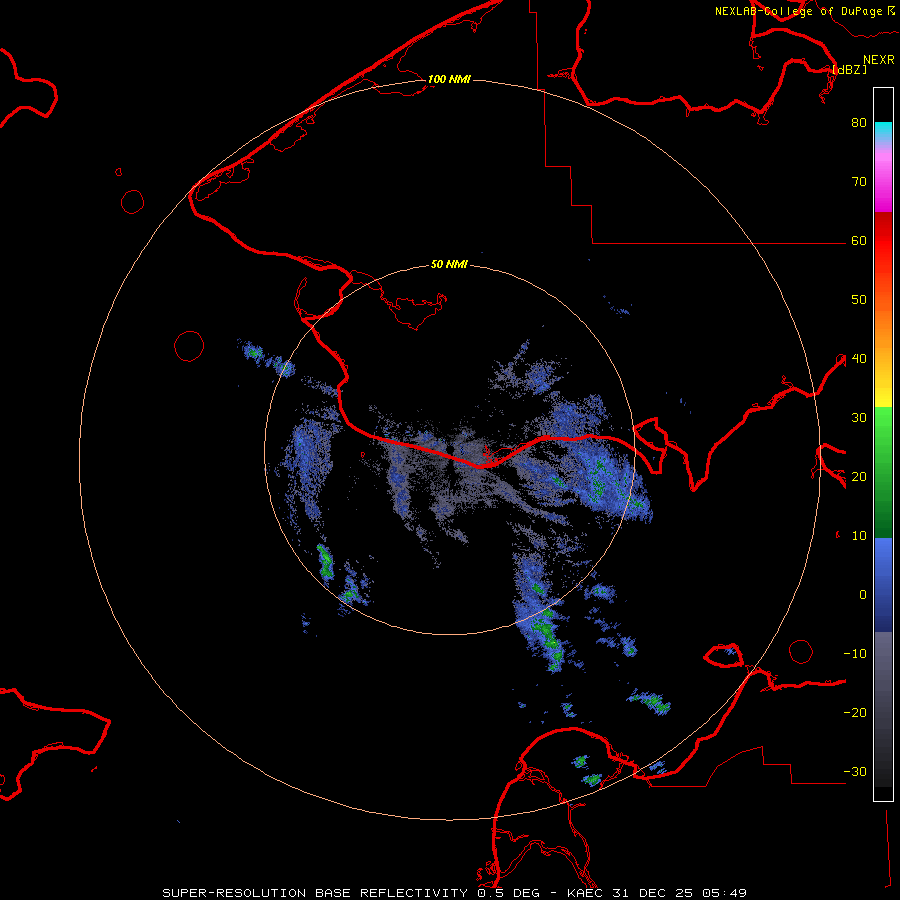Click the "31 DEC 25" date in the footer

point(654,893)
